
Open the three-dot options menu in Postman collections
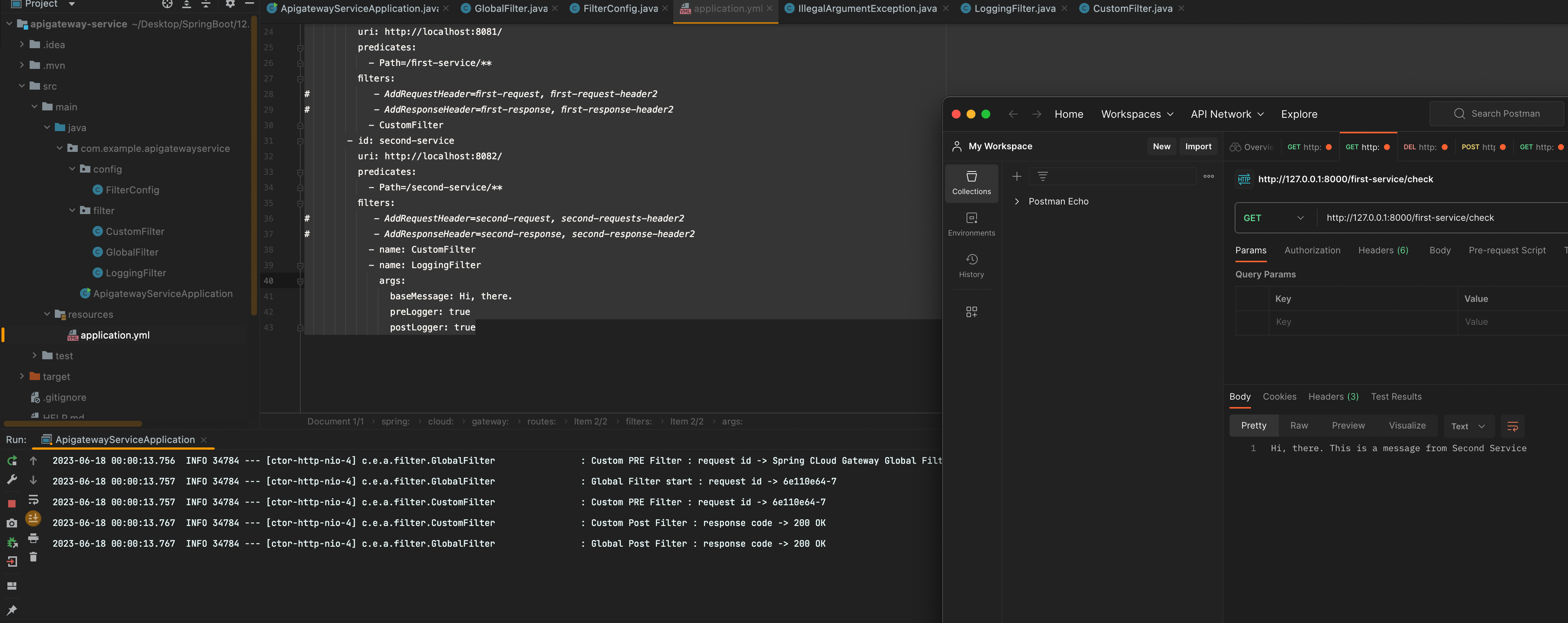coord(1209,177)
